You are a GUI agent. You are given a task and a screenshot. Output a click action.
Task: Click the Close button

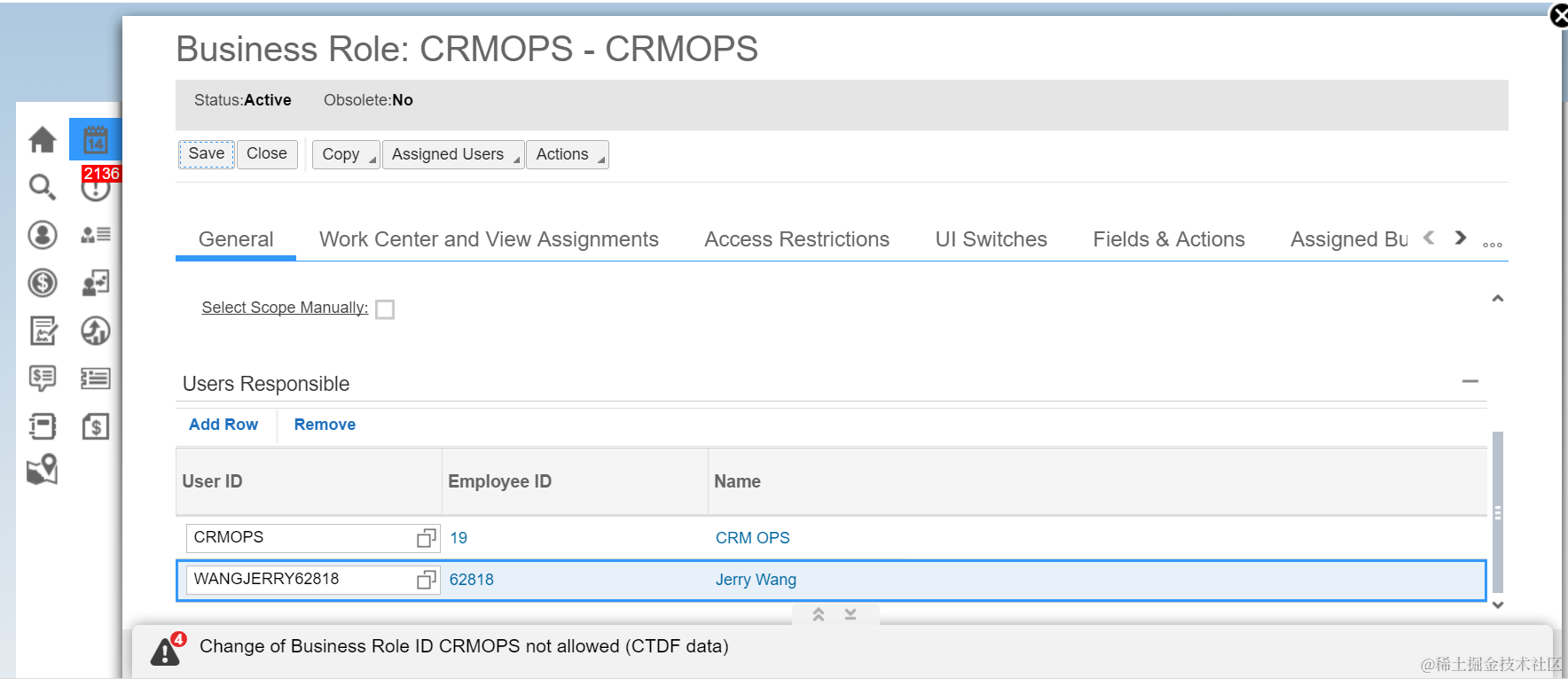pyautogui.click(x=267, y=154)
